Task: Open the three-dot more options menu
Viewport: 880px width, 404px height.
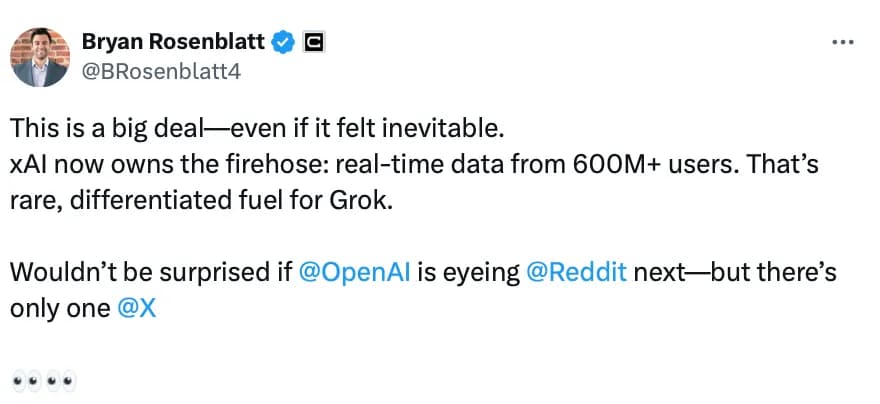Action: (843, 43)
